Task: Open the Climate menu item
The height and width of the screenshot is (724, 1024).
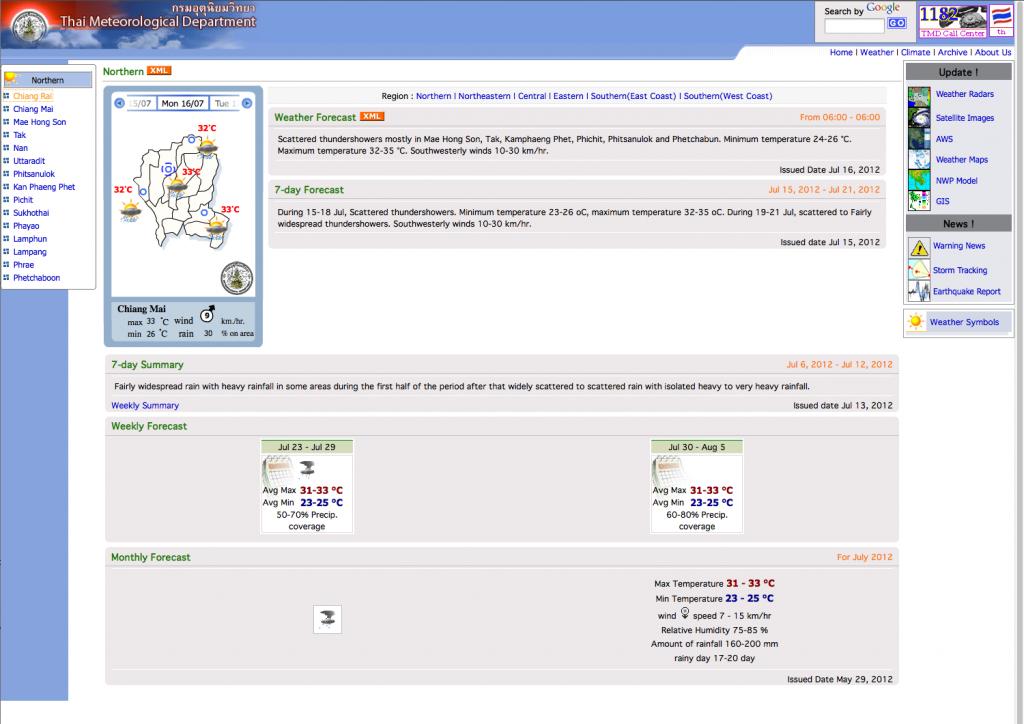Action: point(916,52)
